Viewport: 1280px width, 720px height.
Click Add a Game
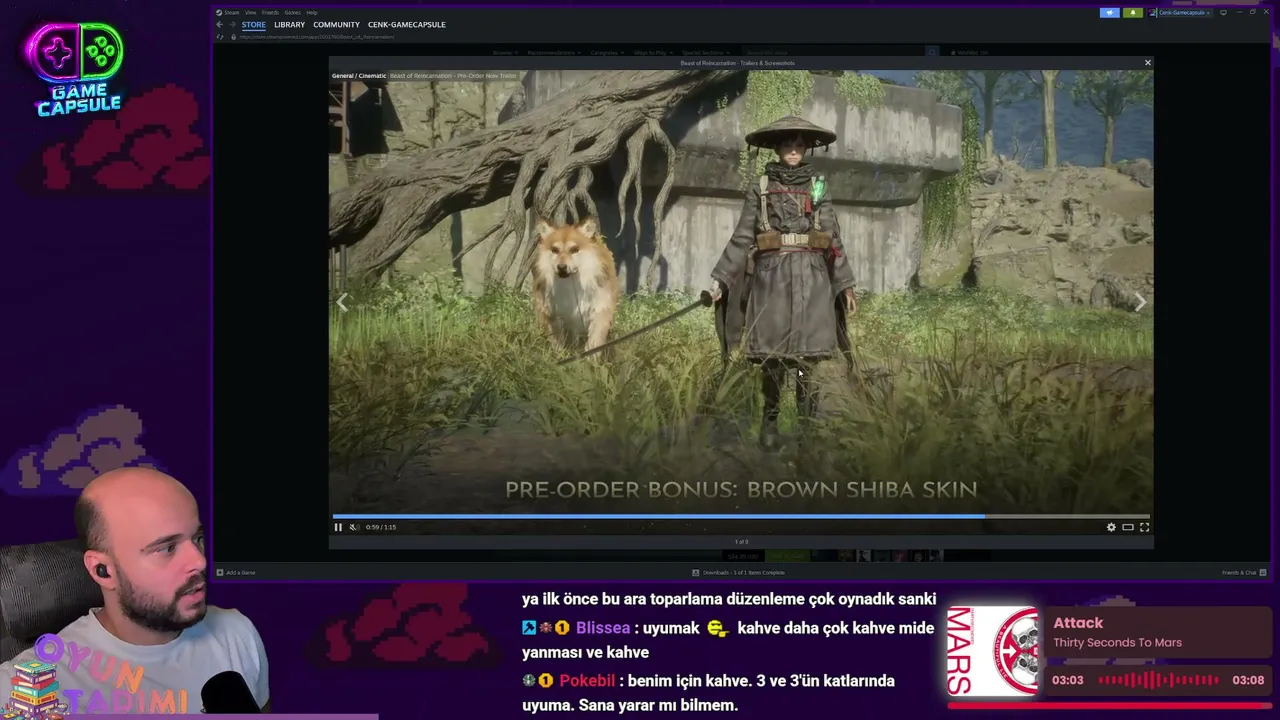point(236,573)
